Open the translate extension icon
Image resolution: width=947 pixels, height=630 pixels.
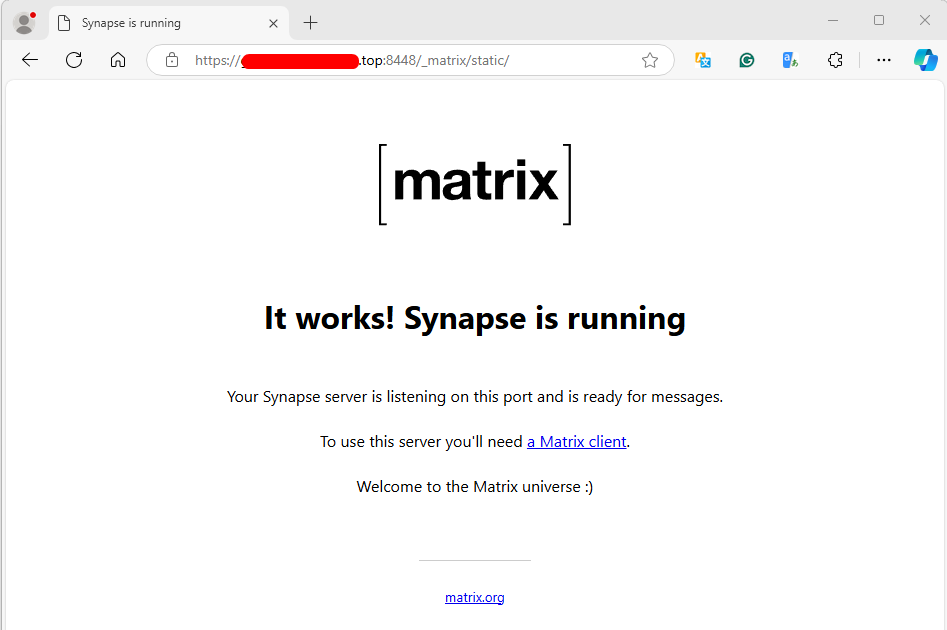coord(703,60)
